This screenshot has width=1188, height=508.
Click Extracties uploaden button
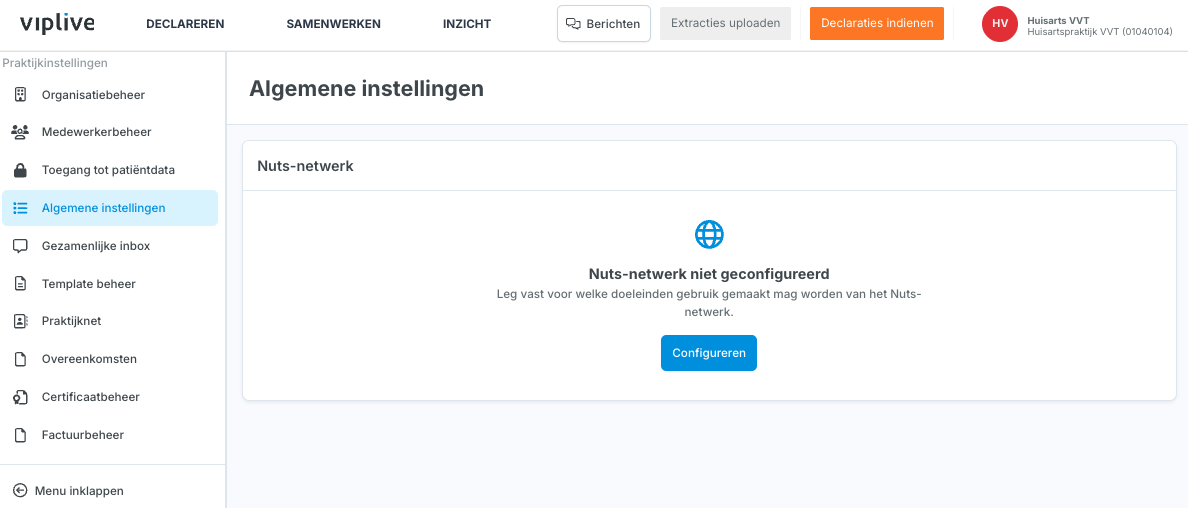(x=725, y=24)
